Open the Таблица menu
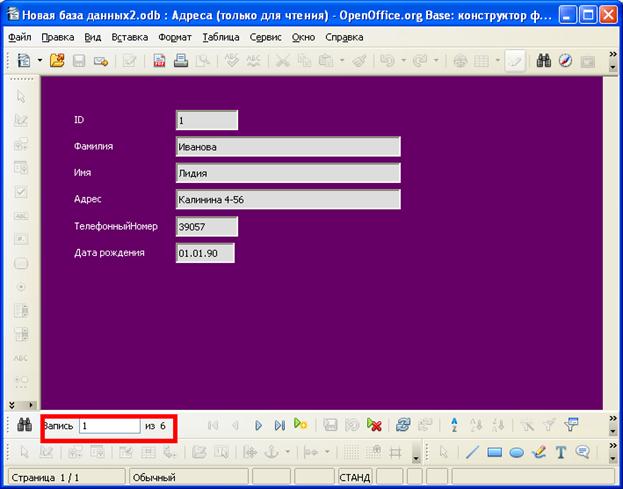Screen dimensions: 623x489 tap(221, 37)
